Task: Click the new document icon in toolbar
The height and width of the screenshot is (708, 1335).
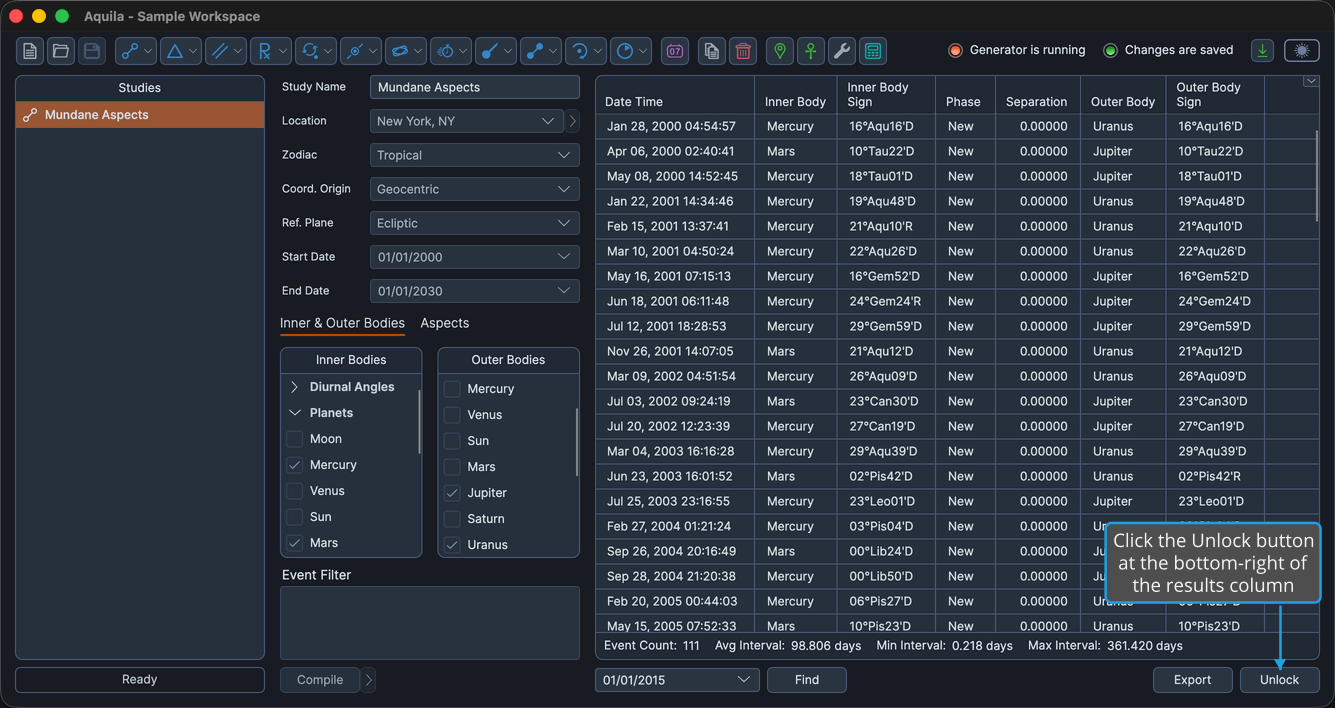Action: pyautogui.click(x=30, y=51)
